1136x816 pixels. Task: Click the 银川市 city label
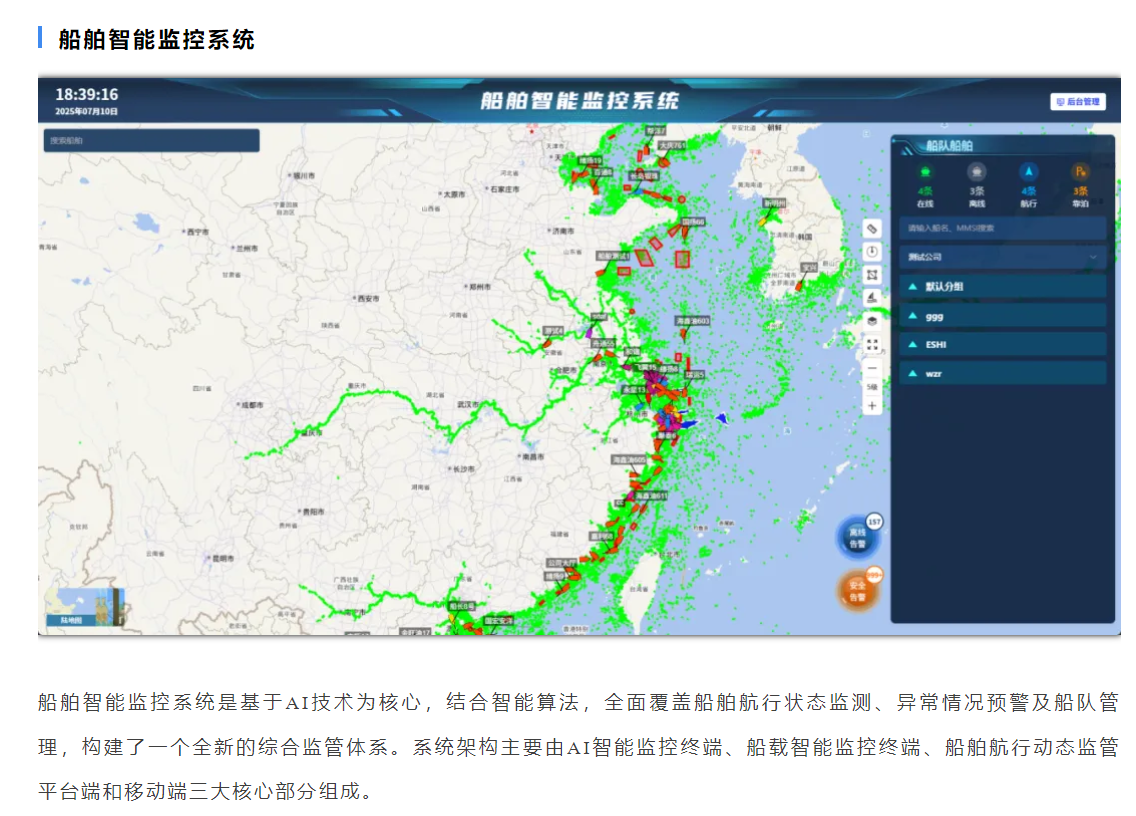click(x=304, y=175)
